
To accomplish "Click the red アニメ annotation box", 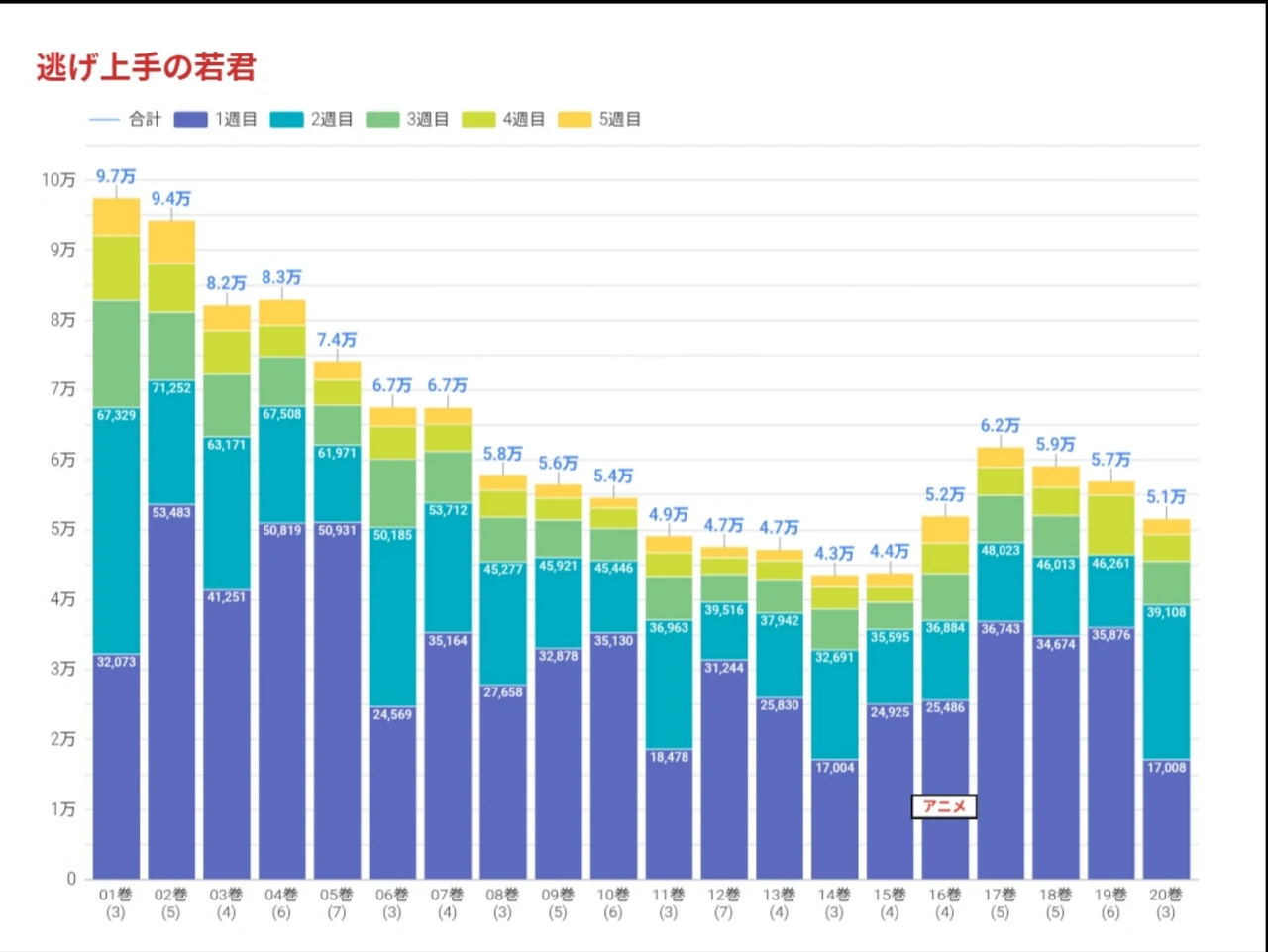I will click(944, 806).
